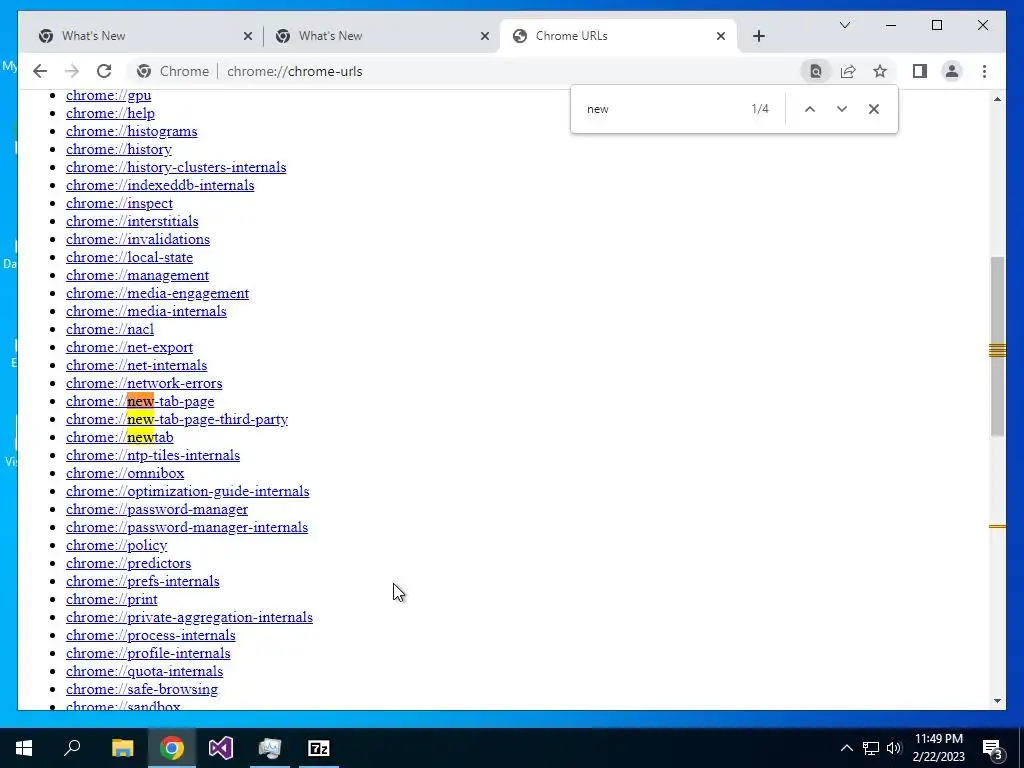This screenshot has width=1024, height=768.
Task: Open Visual Studio from the taskbar
Action: (221, 748)
